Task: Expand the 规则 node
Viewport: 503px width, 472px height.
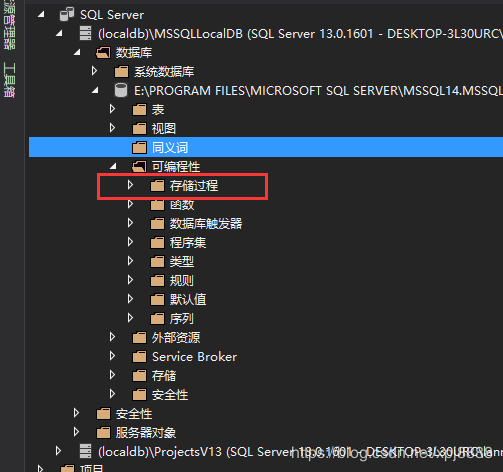Action: pyautogui.click(x=130, y=280)
